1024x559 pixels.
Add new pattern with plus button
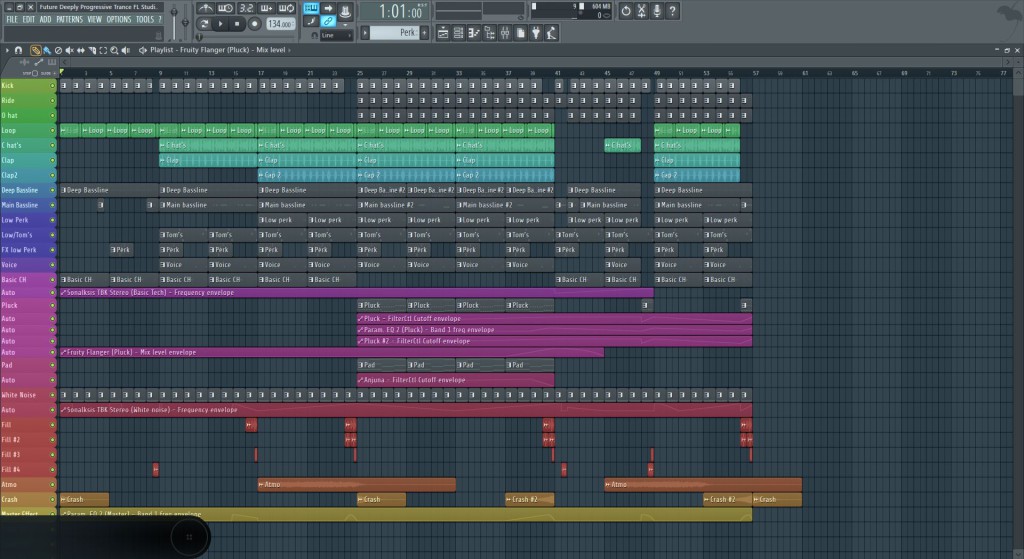pos(424,33)
